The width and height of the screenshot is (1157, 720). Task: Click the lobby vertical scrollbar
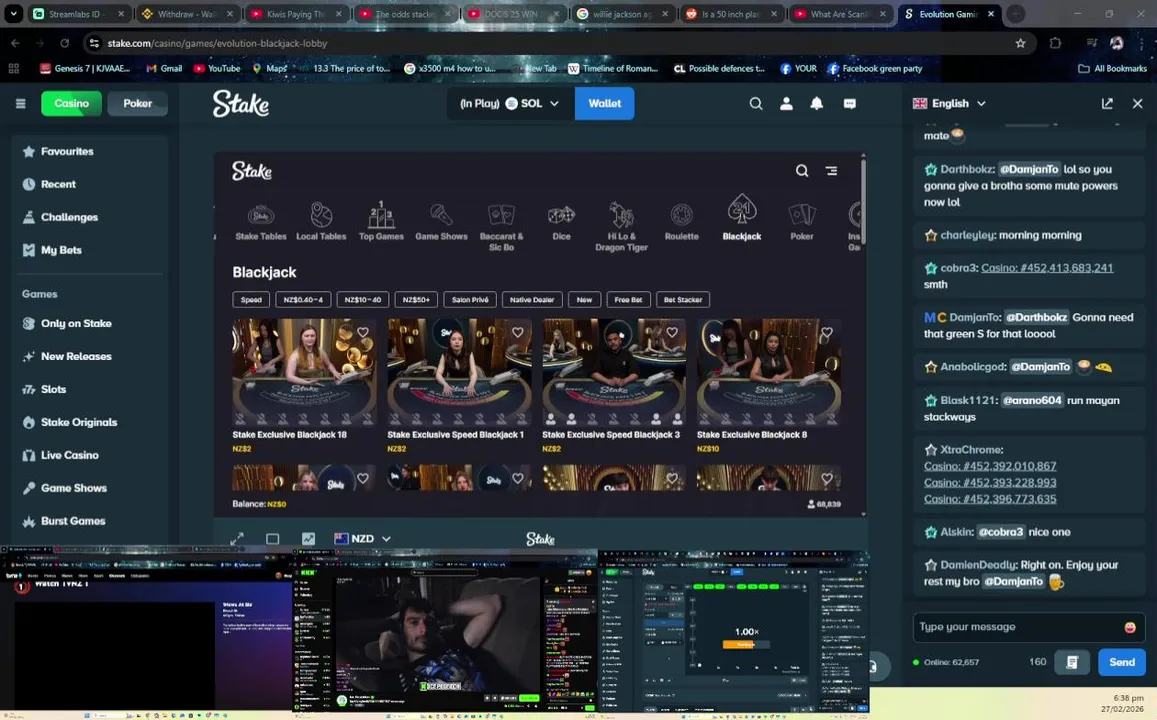[x=863, y=201]
